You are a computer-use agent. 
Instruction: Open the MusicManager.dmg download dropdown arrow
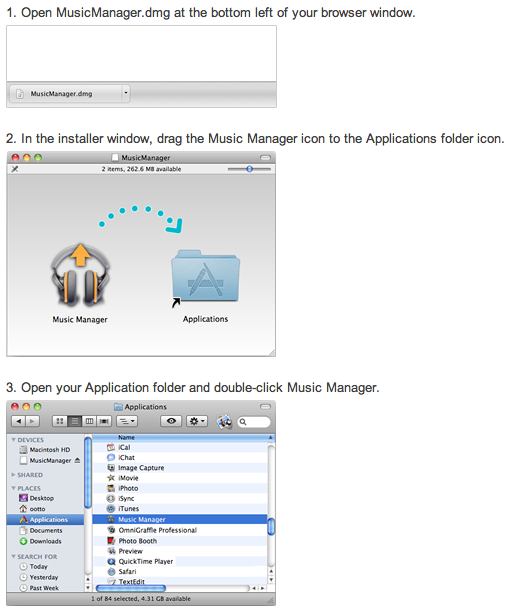click(126, 94)
